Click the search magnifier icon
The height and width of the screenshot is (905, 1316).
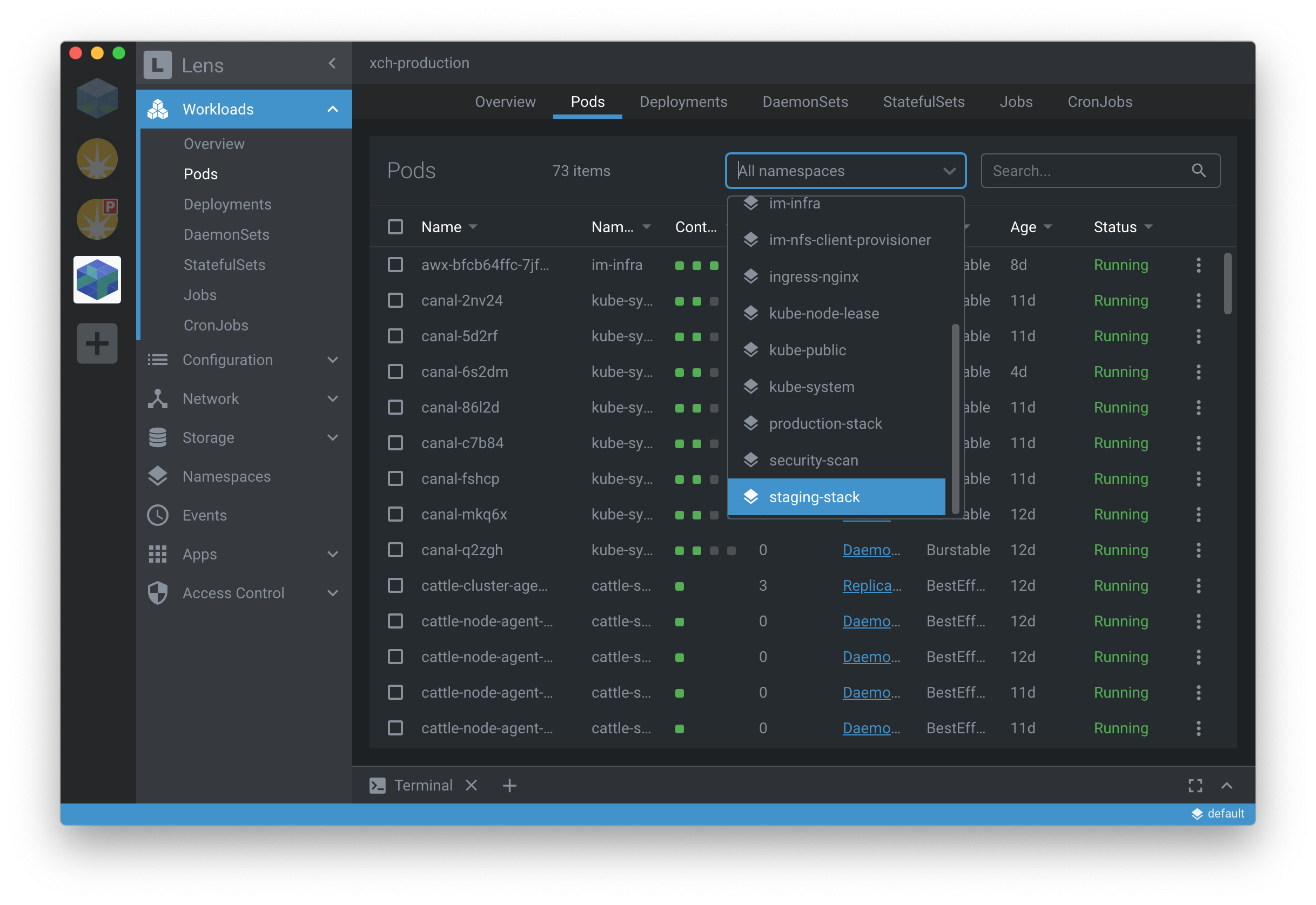pyautogui.click(x=1198, y=170)
